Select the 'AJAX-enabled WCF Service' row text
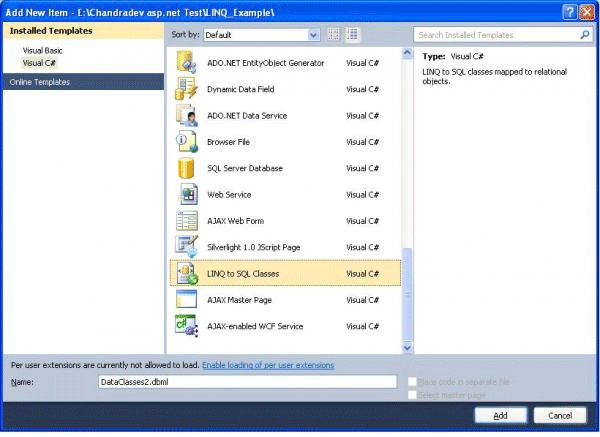 (255, 326)
